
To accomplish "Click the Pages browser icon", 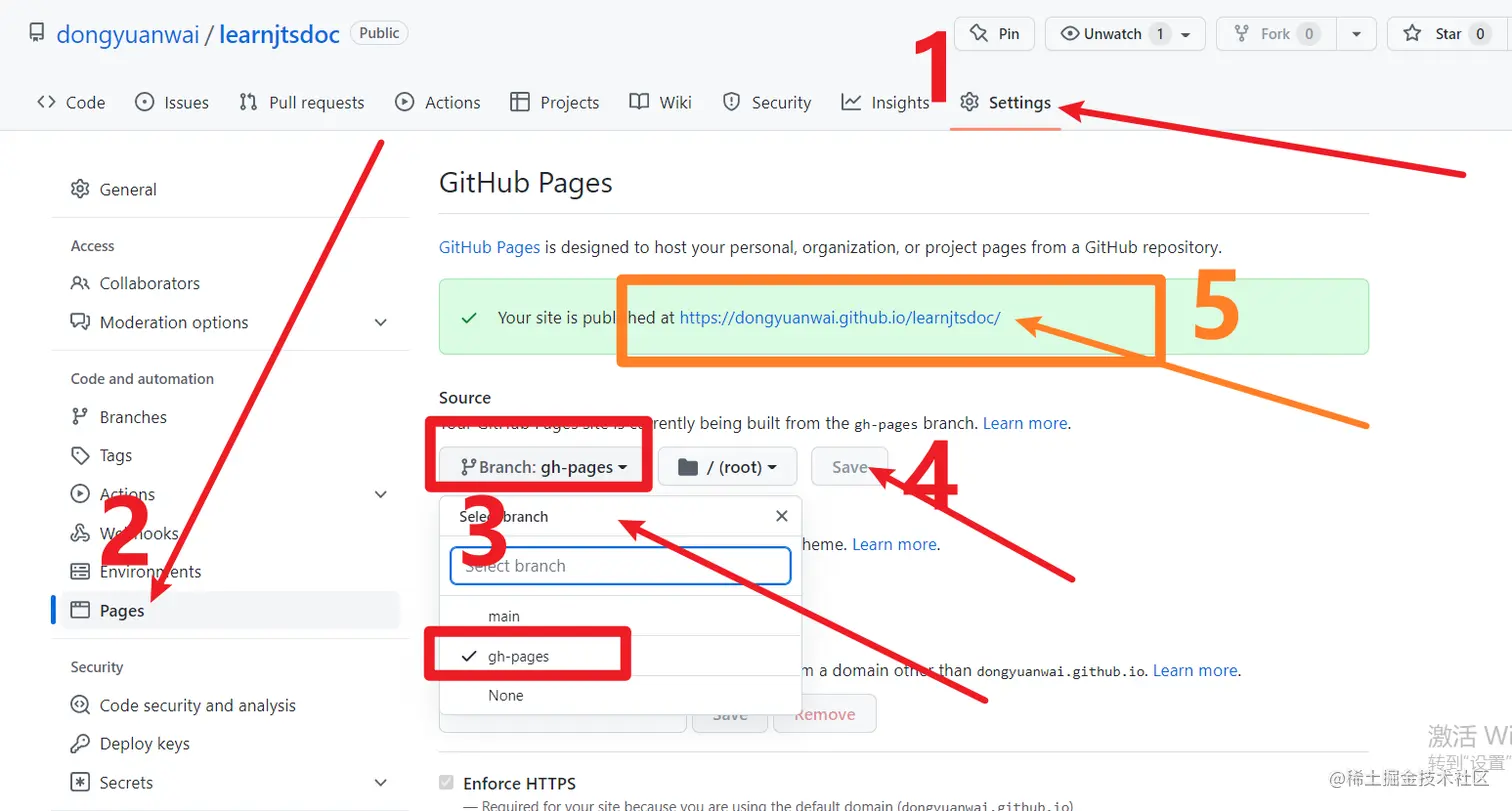I will [x=80, y=610].
